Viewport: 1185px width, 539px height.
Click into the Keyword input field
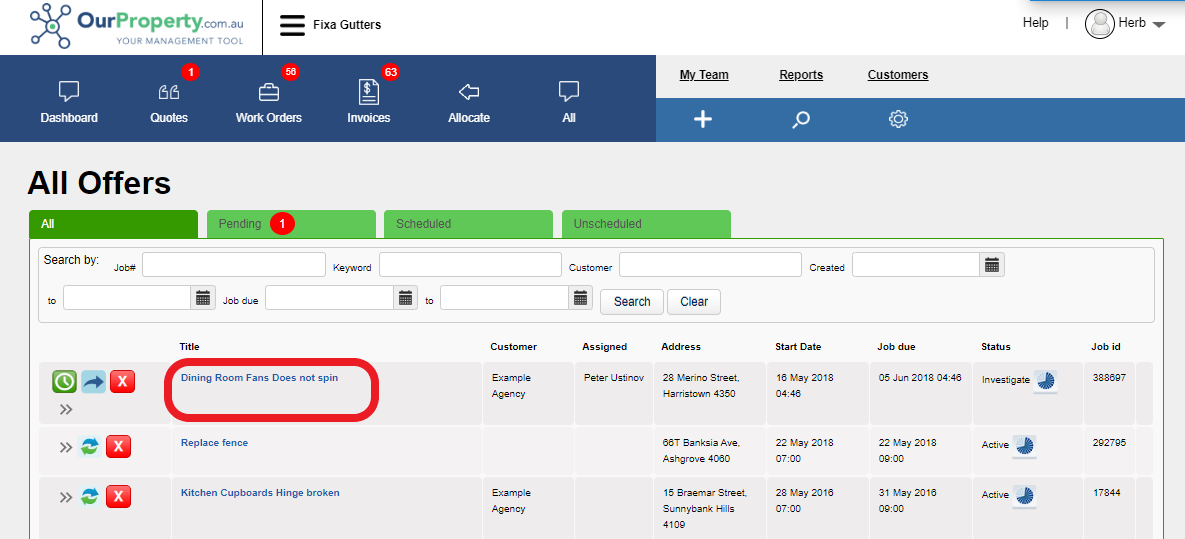pyautogui.click(x=470, y=265)
